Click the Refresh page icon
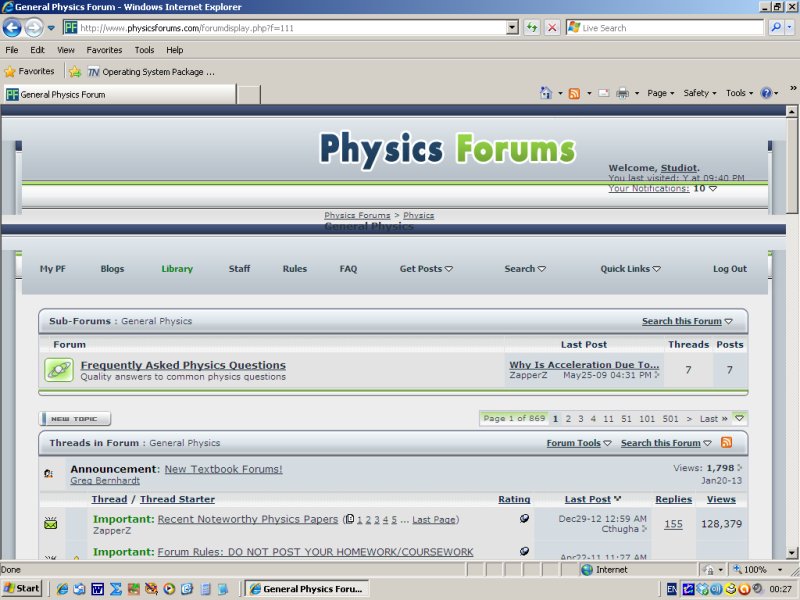The image size is (800, 600). tap(532, 28)
